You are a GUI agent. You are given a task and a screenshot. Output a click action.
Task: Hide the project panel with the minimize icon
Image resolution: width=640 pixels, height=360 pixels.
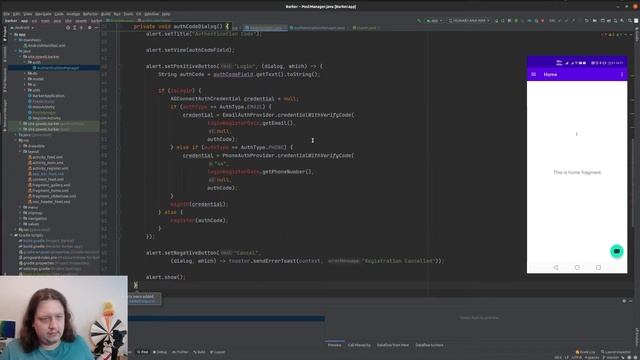pos(96,28)
